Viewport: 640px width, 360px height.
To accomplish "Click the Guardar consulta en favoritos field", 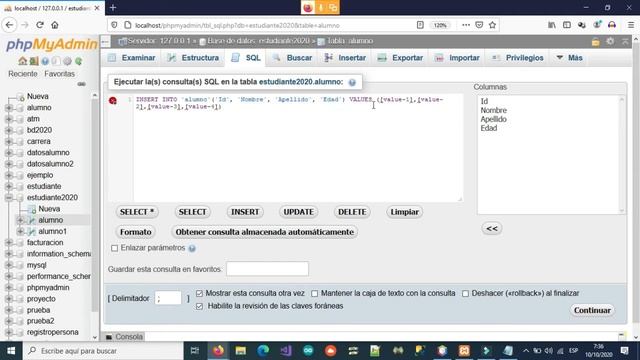I will (x=267, y=269).
